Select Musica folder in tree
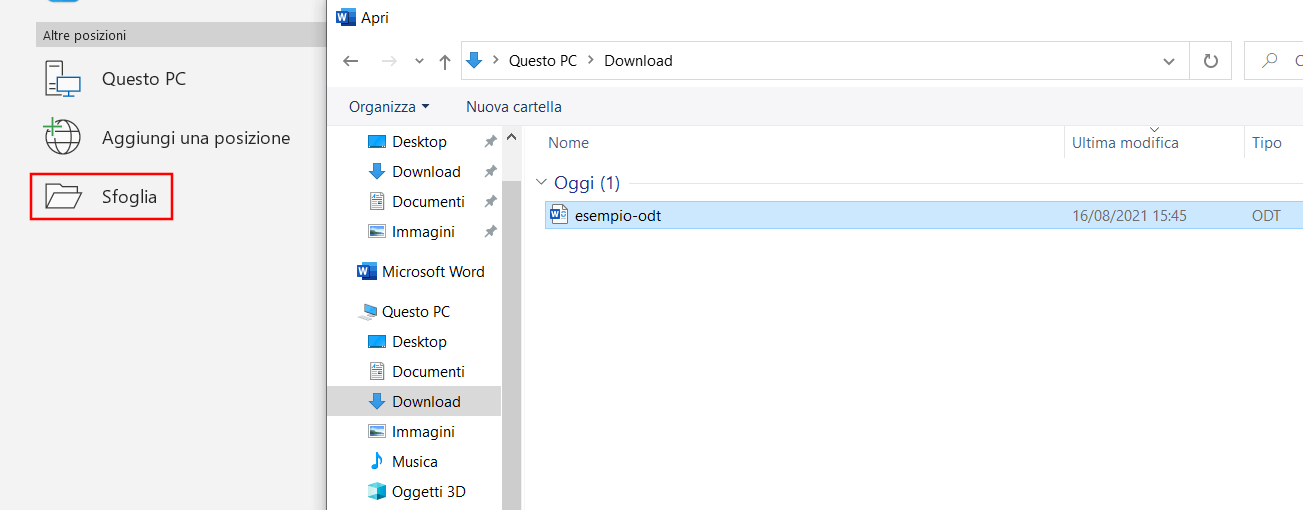The image size is (1303, 510). point(414,462)
